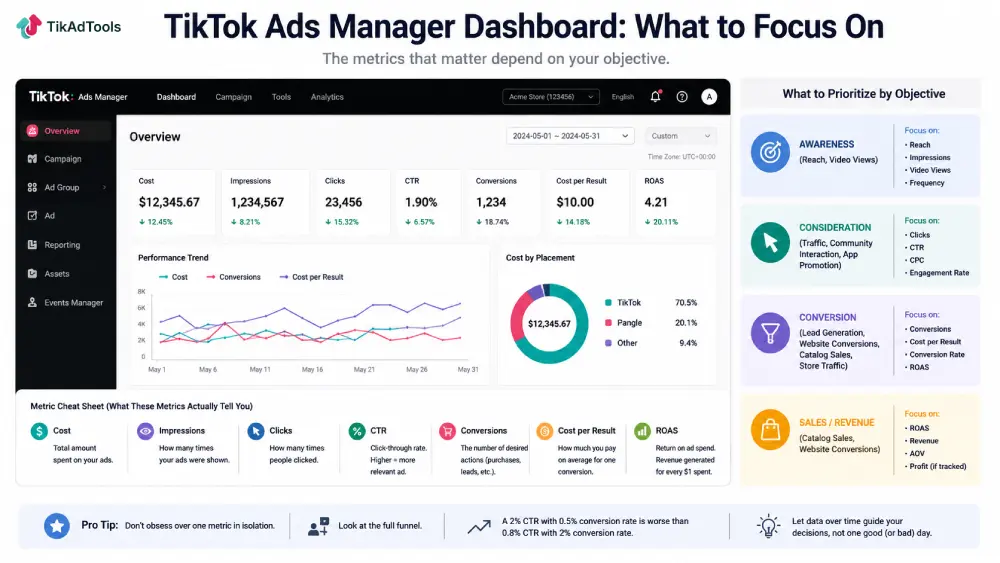Click the Conversions cart icon in cheat sheet

[x=447, y=431]
